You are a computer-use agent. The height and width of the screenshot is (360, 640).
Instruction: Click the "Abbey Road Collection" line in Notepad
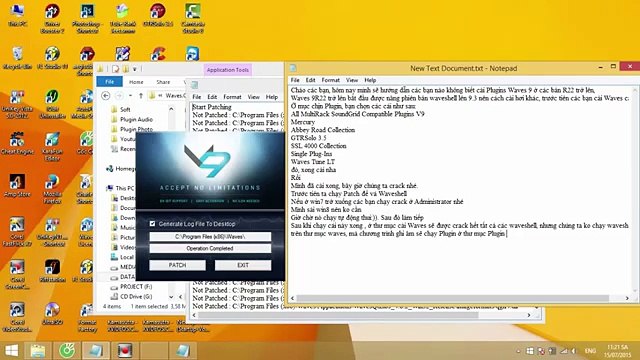pos(323,130)
